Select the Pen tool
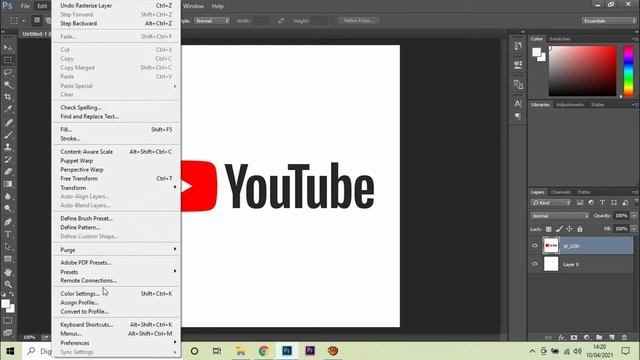 8,222
